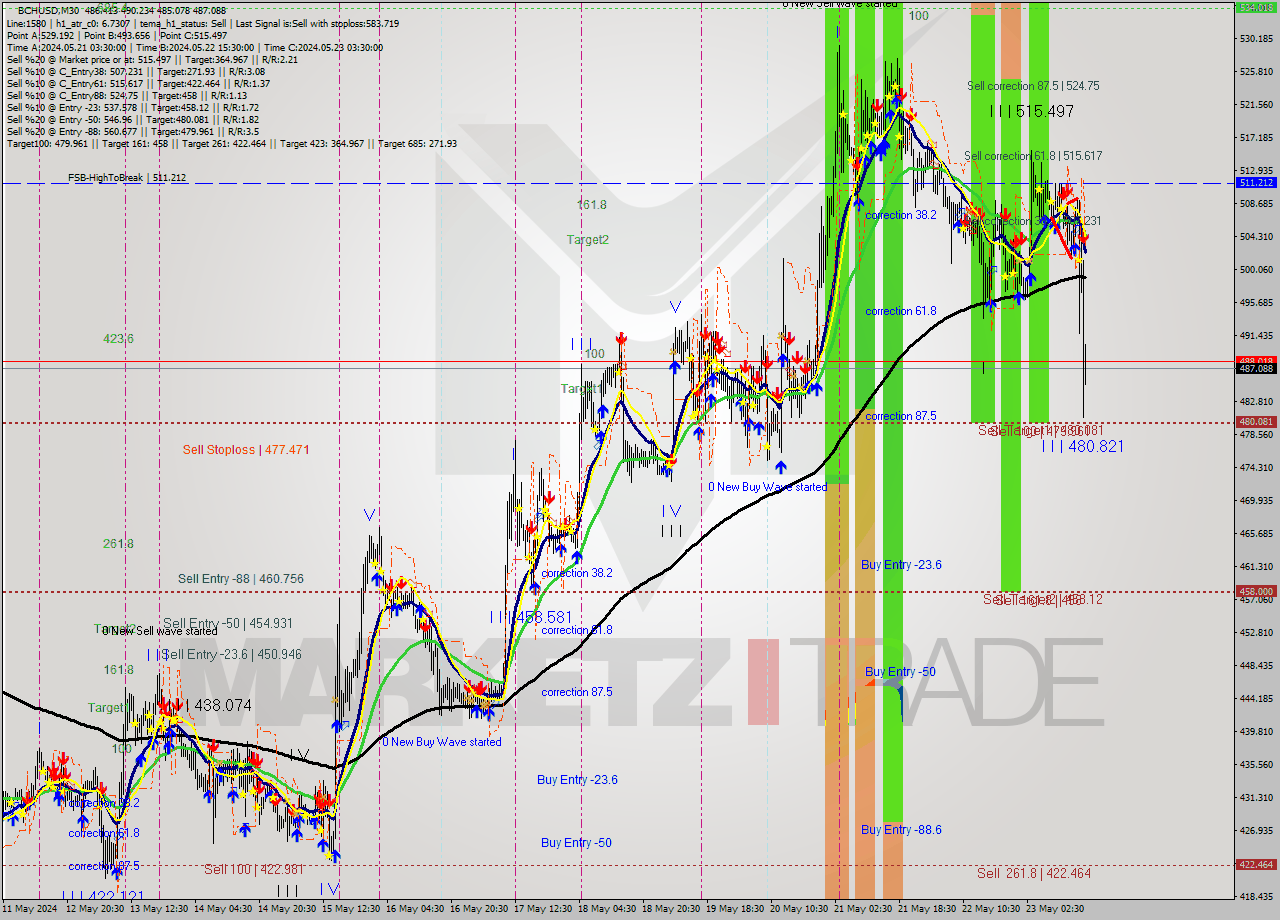Click the 511.212 price tag on axis
Screen dimensions: 1280x920
point(1256,183)
